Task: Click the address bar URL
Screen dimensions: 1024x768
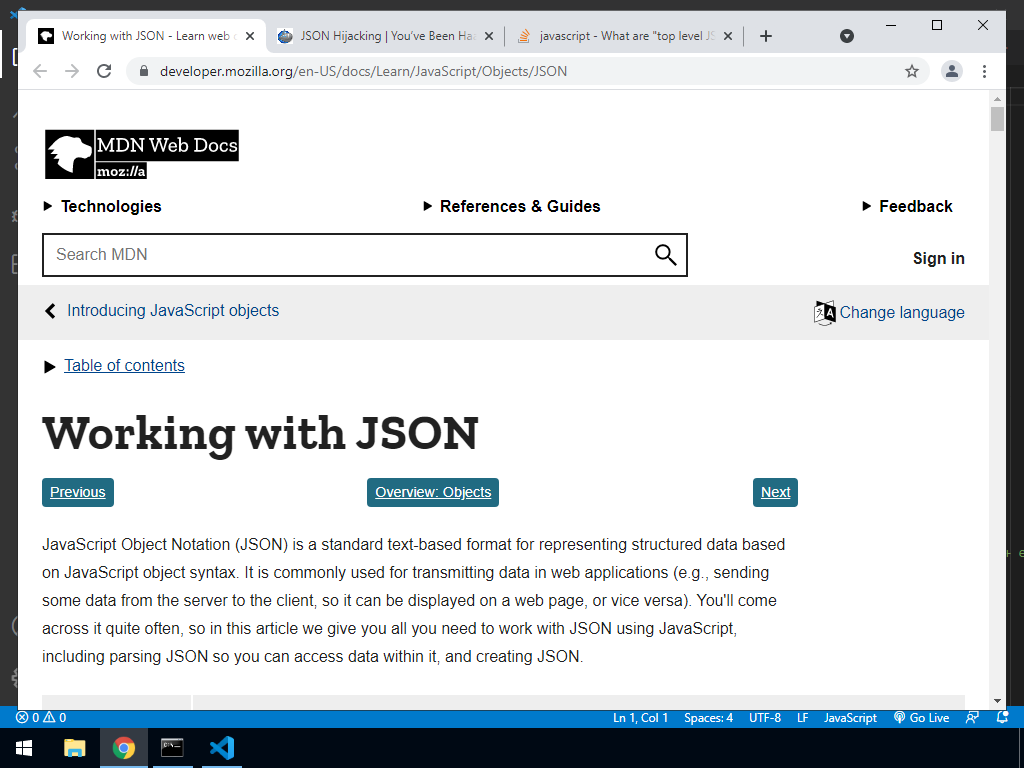Action: coord(363,71)
